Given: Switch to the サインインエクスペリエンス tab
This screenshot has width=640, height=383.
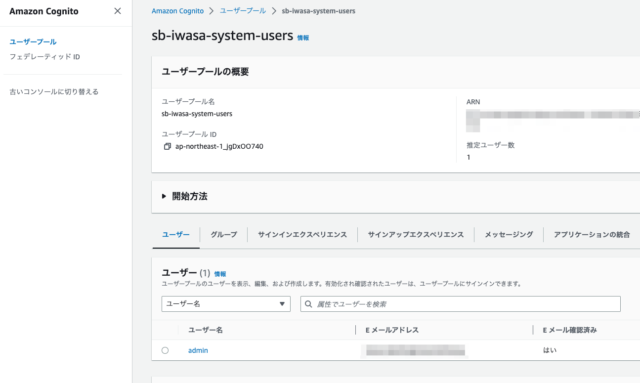Looking at the screenshot, I should coord(302,234).
